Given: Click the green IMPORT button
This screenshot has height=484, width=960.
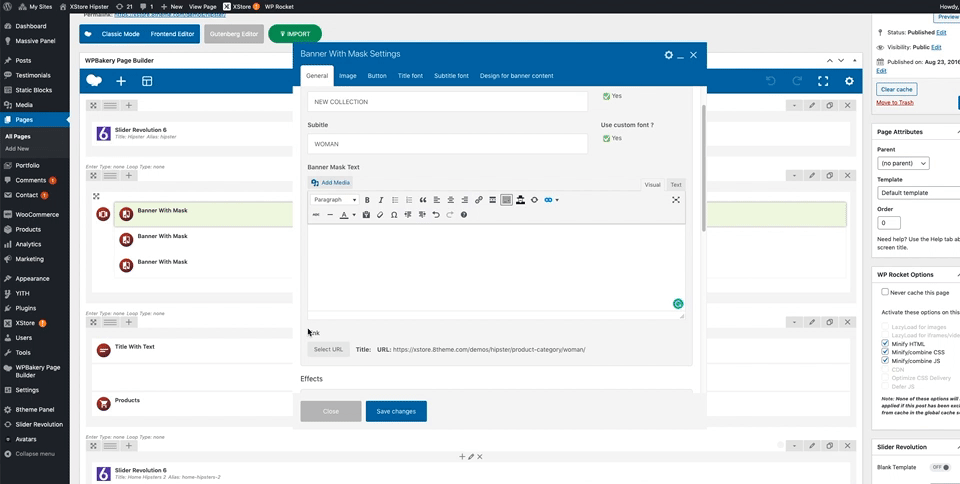Looking at the screenshot, I should coord(295,34).
